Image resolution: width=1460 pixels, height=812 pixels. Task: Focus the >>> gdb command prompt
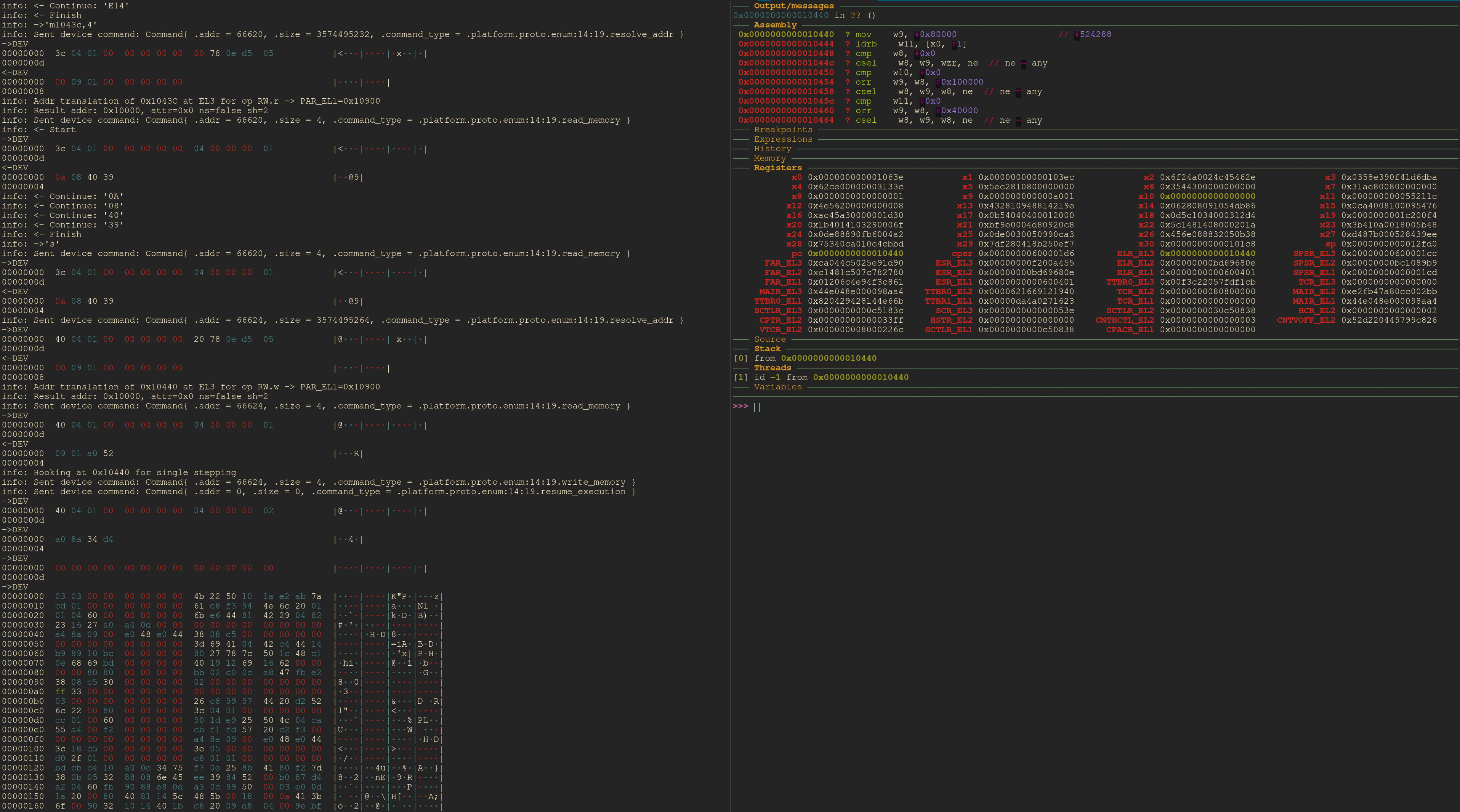[756, 406]
